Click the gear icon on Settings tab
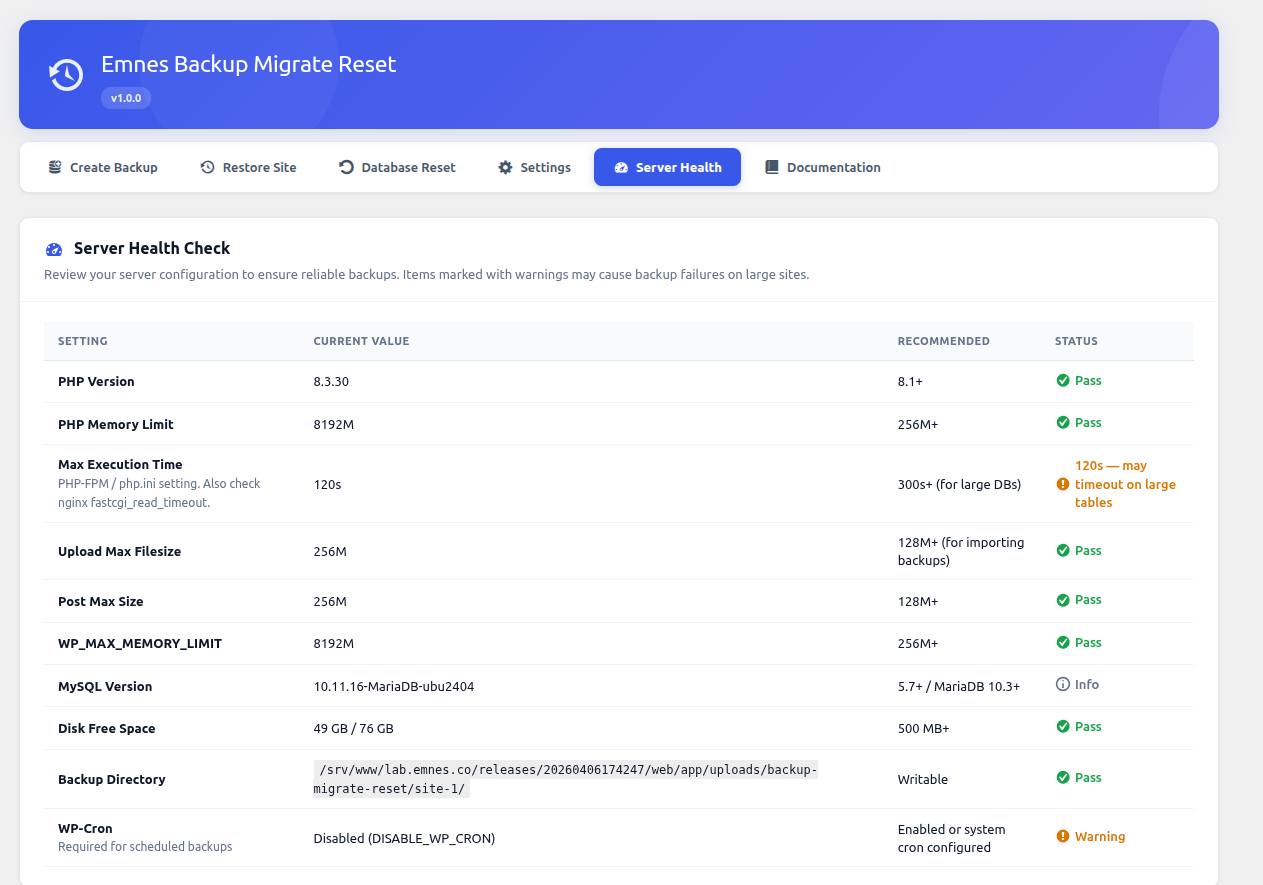The image size is (1263, 885). [x=505, y=167]
